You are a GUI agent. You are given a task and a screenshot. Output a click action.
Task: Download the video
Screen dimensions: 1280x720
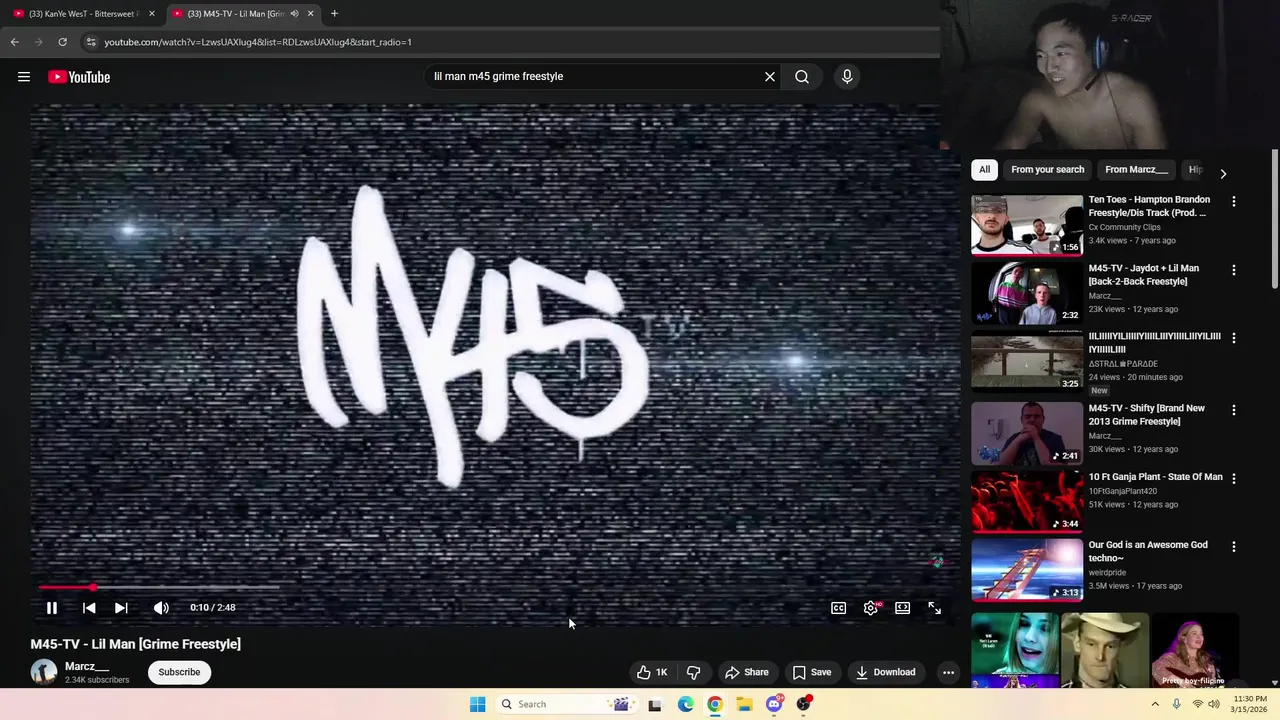pyautogui.click(x=886, y=672)
